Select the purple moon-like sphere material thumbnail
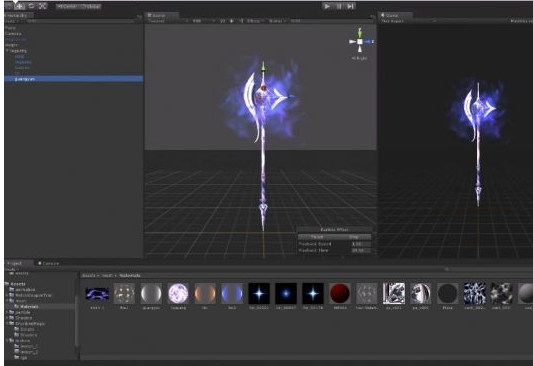 (178, 293)
